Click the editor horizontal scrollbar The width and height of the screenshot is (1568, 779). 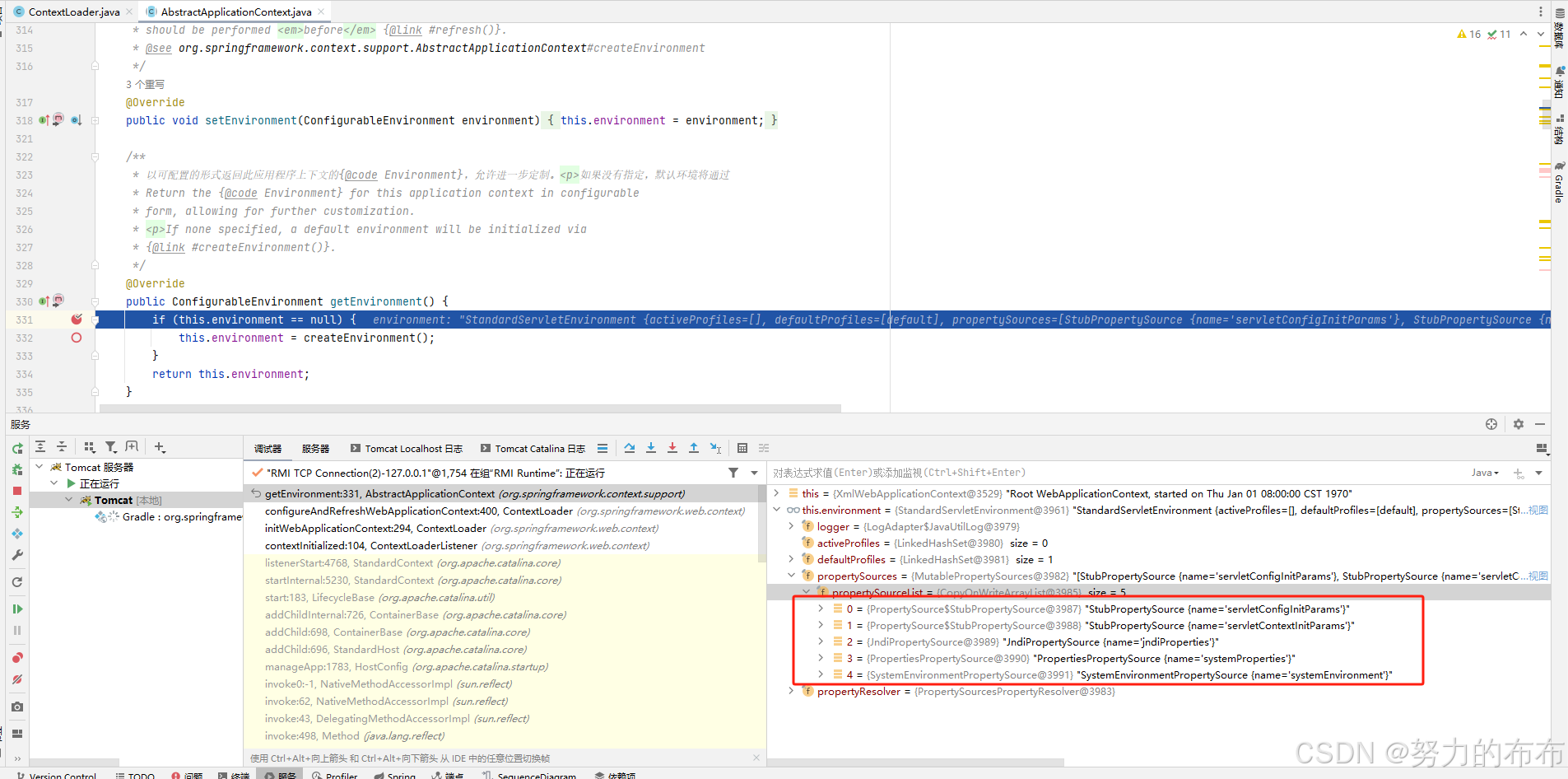pos(470,408)
